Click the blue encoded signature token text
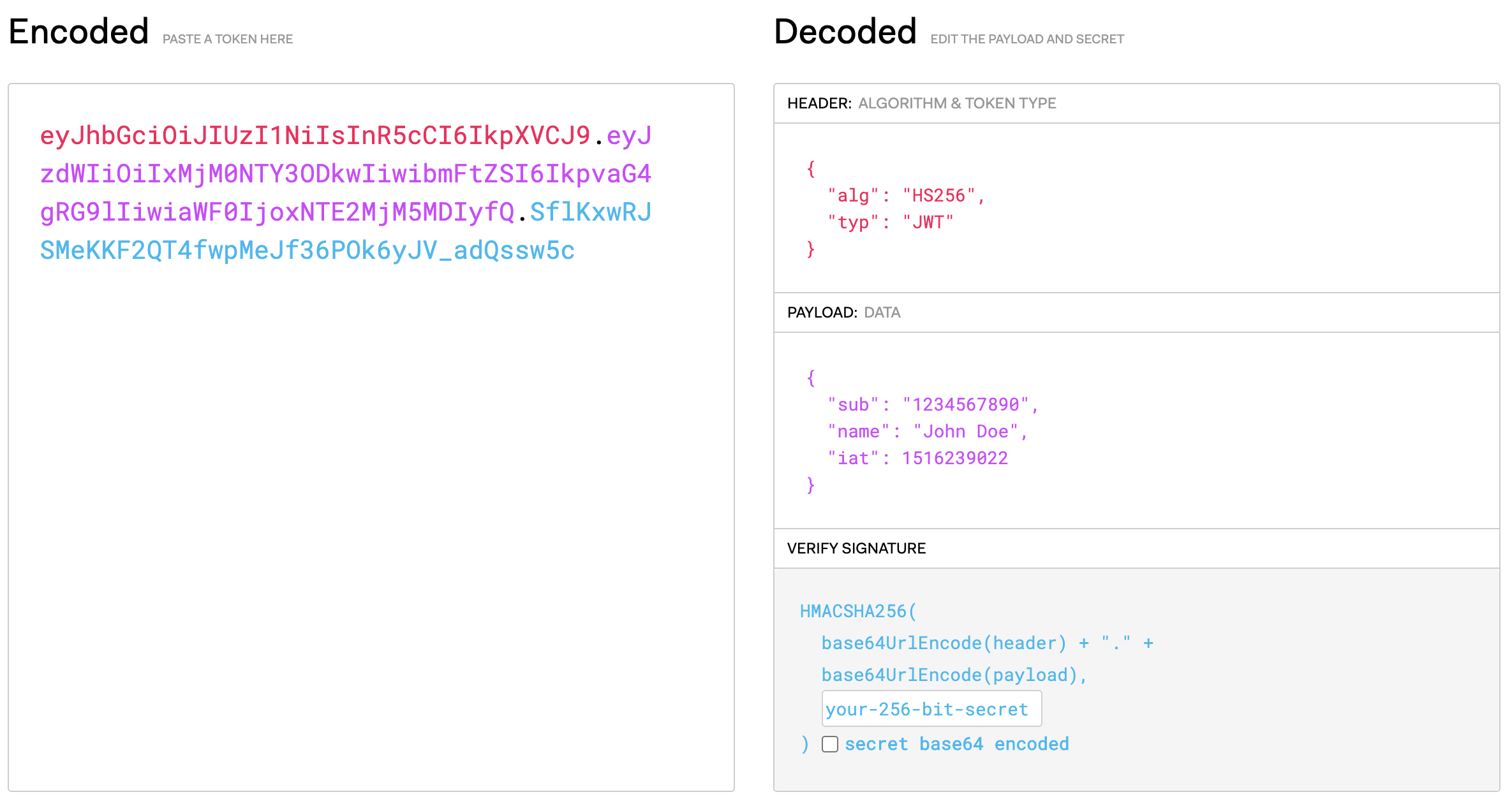The image size is (1512, 806). pyautogui.click(x=307, y=251)
